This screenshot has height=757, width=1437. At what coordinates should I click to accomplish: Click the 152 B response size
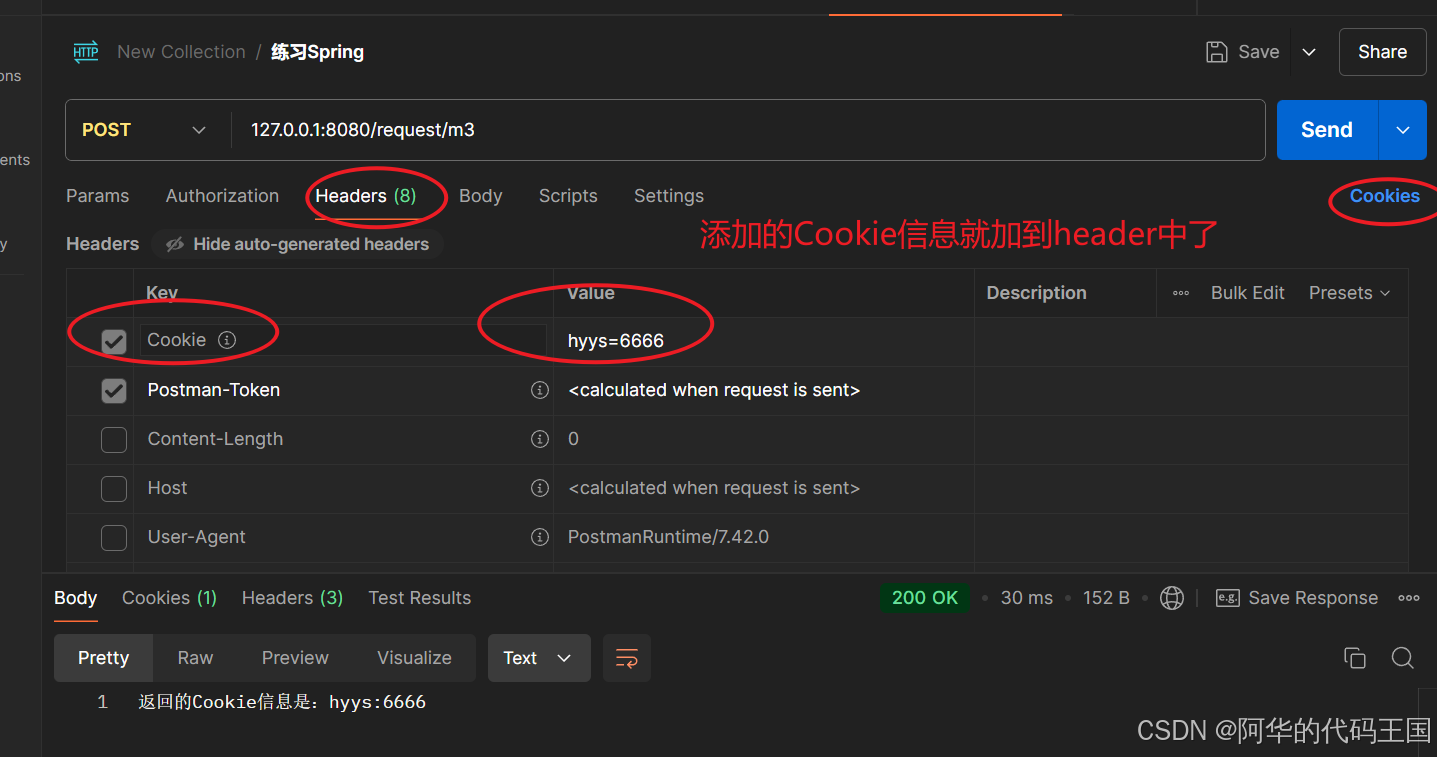(x=1106, y=598)
